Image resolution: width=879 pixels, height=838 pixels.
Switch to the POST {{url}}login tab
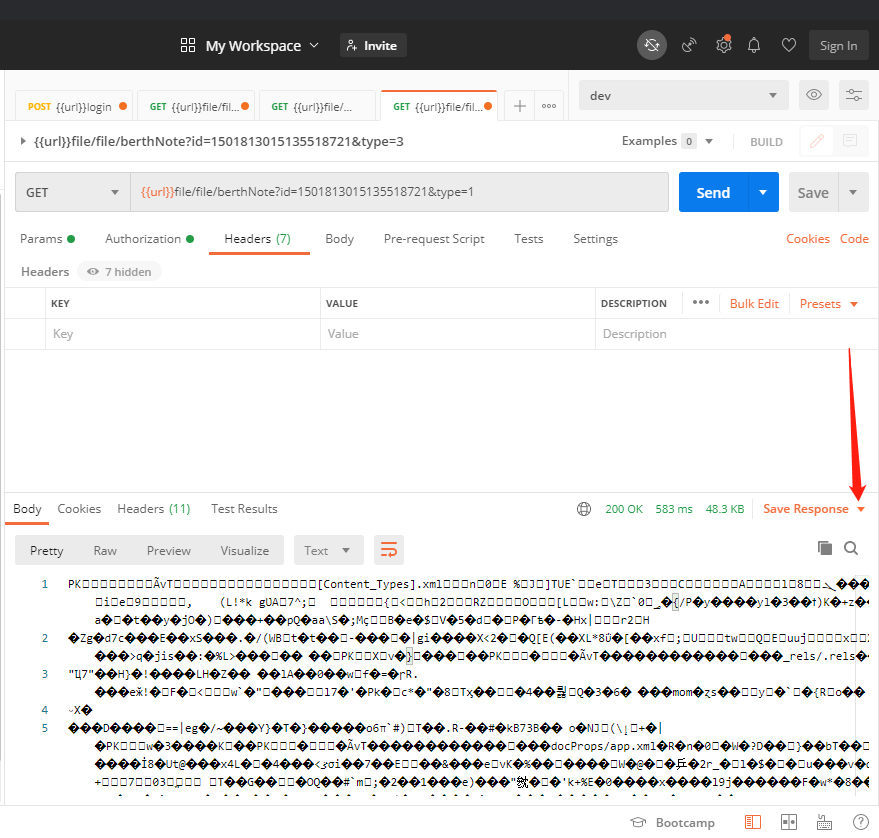[74, 107]
